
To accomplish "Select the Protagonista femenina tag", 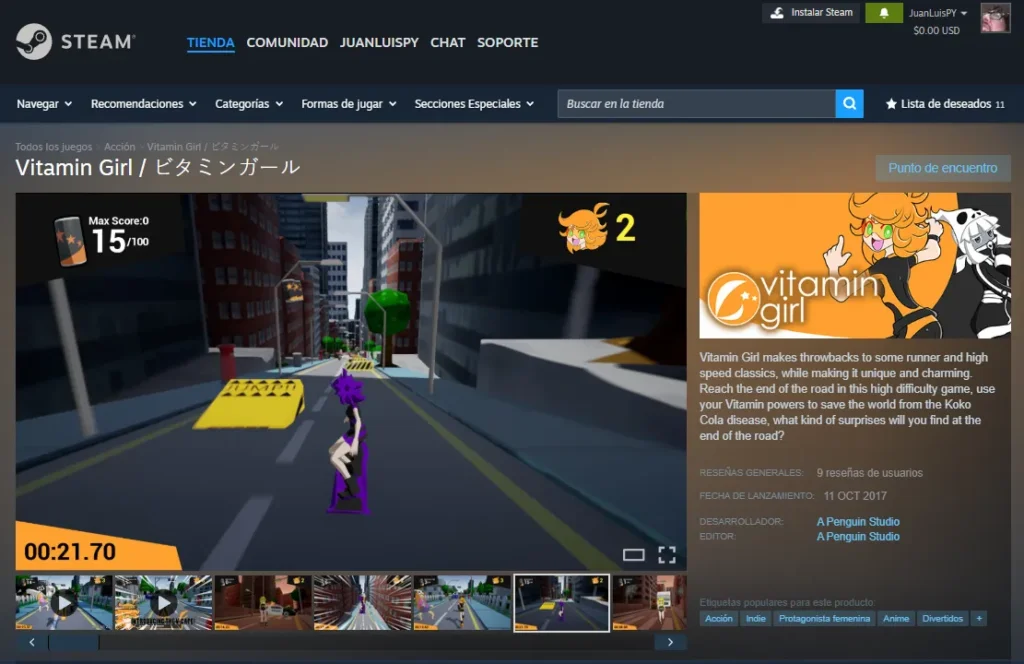I will click(828, 618).
